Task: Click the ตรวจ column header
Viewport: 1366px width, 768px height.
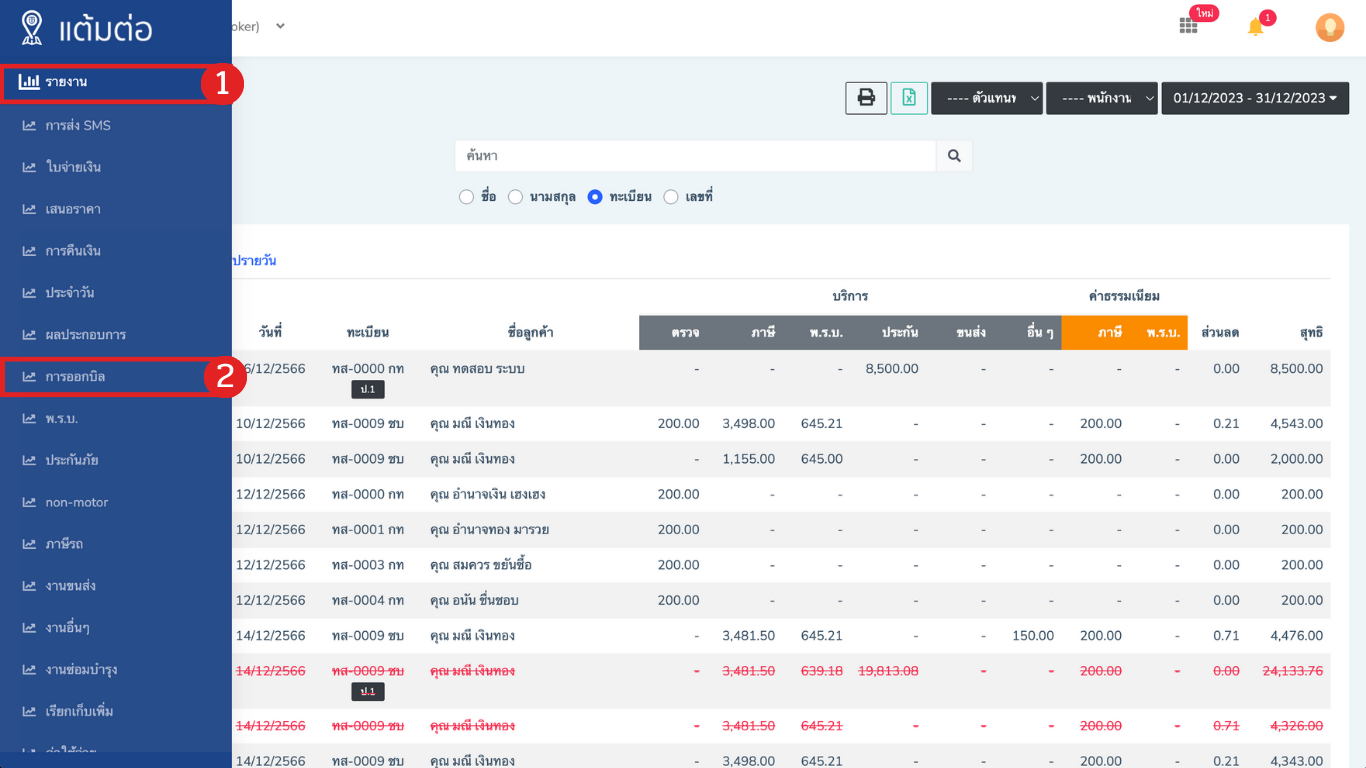Action: pos(685,333)
